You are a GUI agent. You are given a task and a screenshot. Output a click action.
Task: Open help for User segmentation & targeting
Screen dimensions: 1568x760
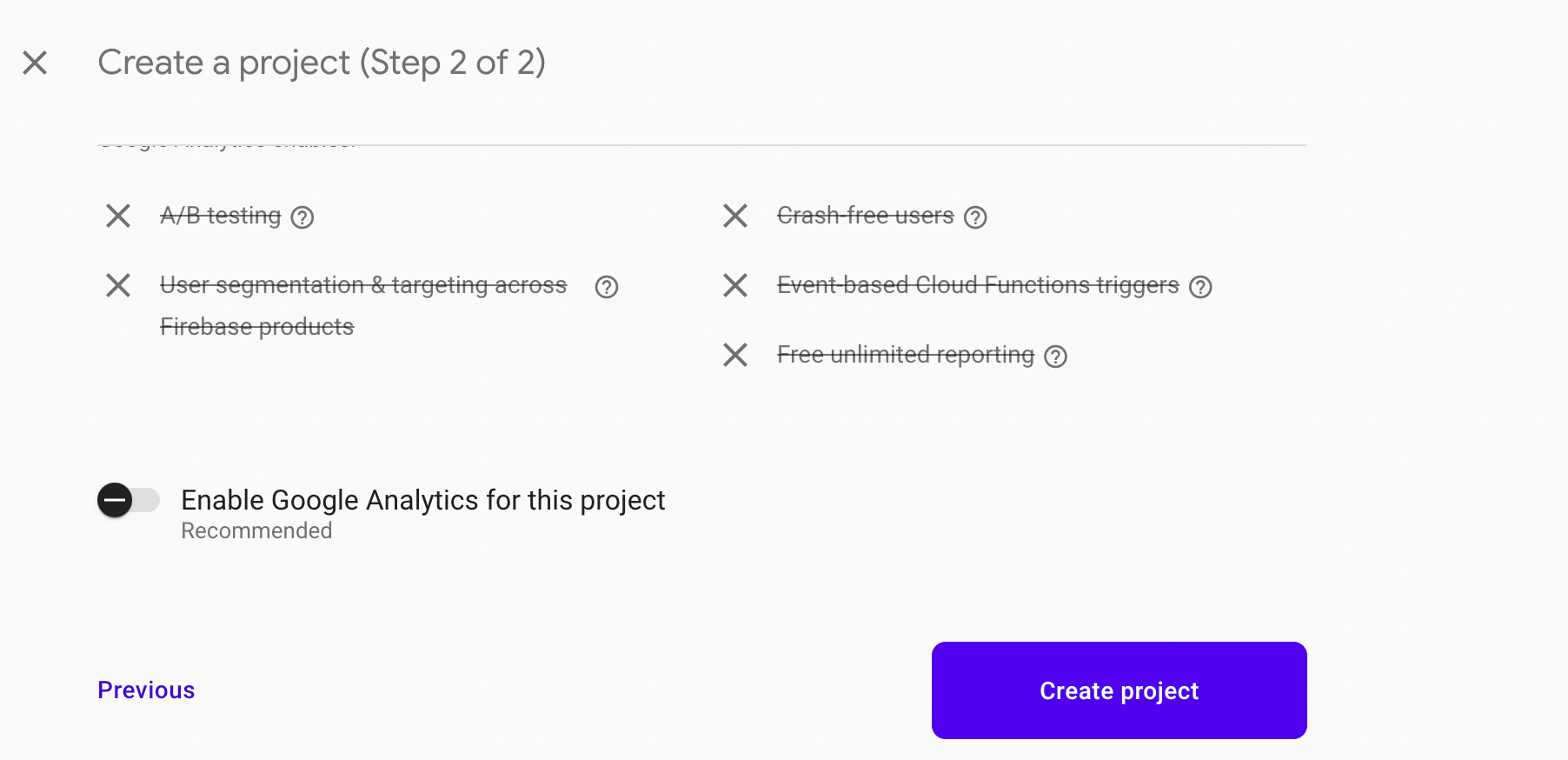[x=607, y=287]
